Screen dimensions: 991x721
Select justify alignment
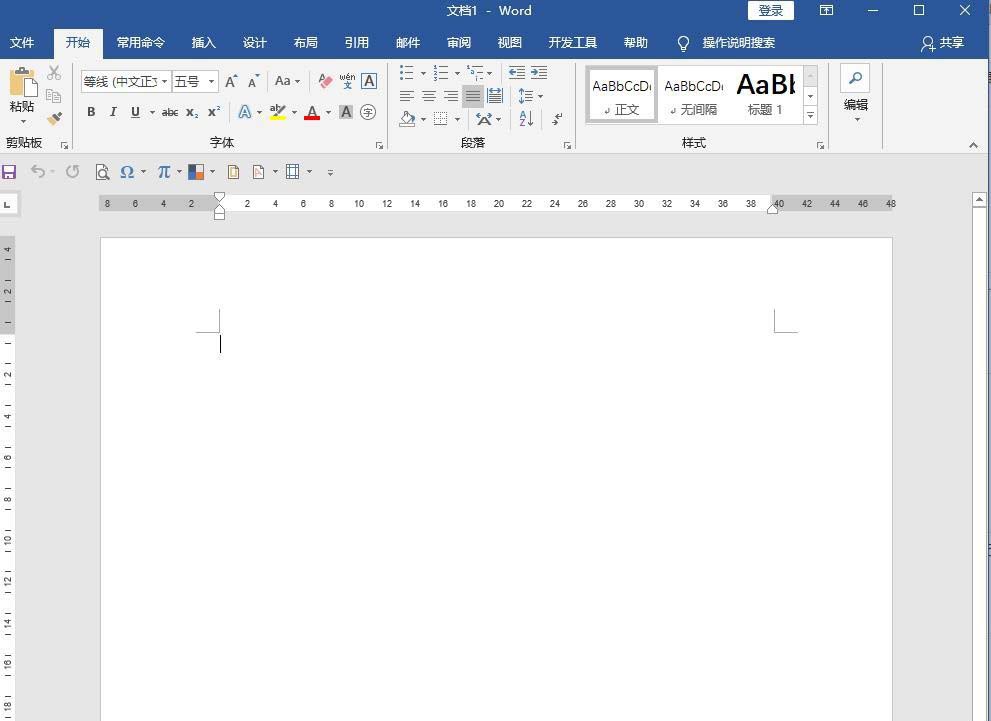pos(473,96)
